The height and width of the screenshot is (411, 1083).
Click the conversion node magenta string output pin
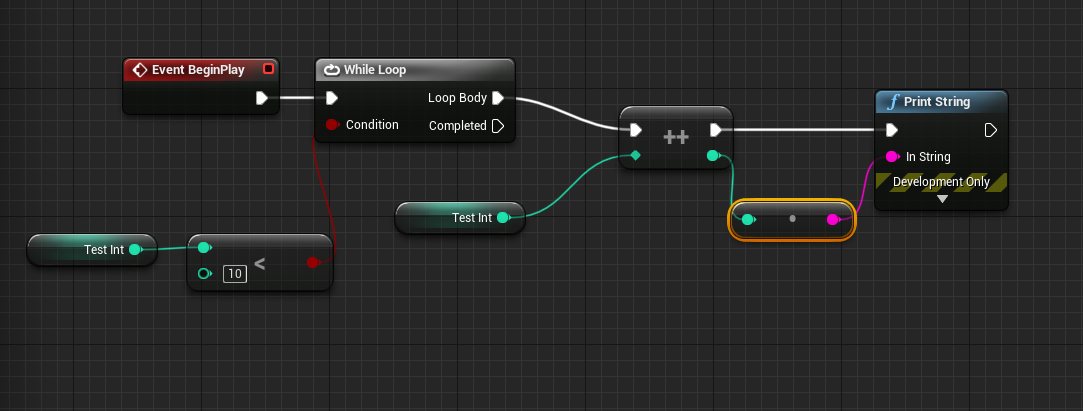pyautogui.click(x=834, y=220)
